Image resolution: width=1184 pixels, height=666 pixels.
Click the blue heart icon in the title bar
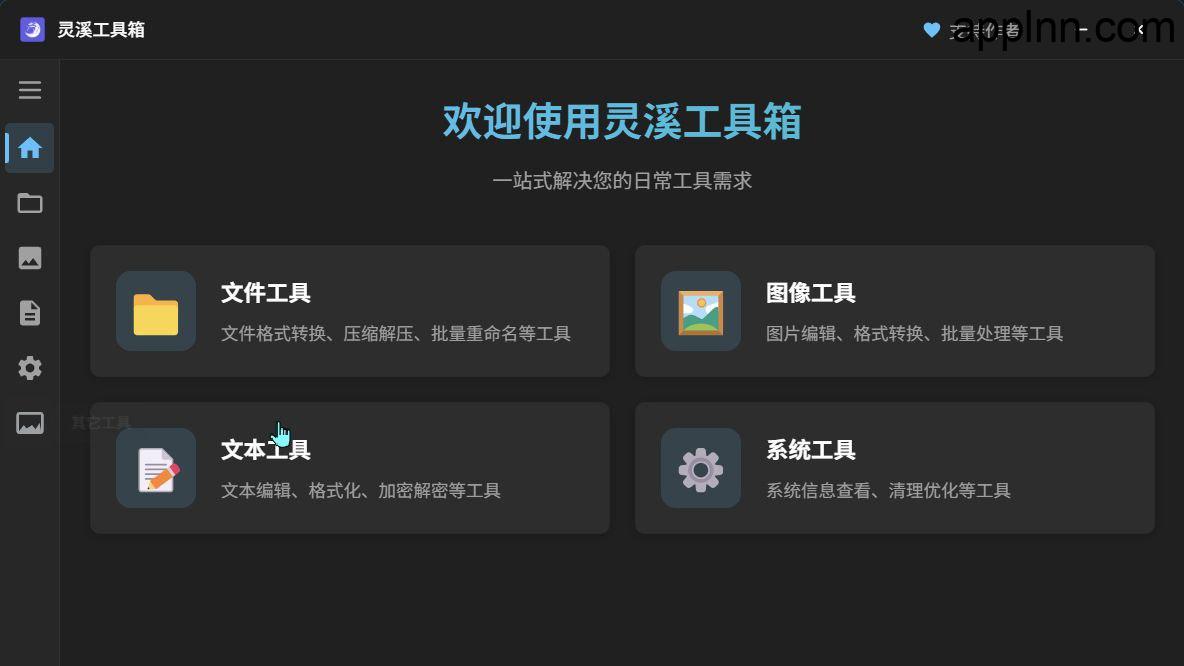(932, 30)
